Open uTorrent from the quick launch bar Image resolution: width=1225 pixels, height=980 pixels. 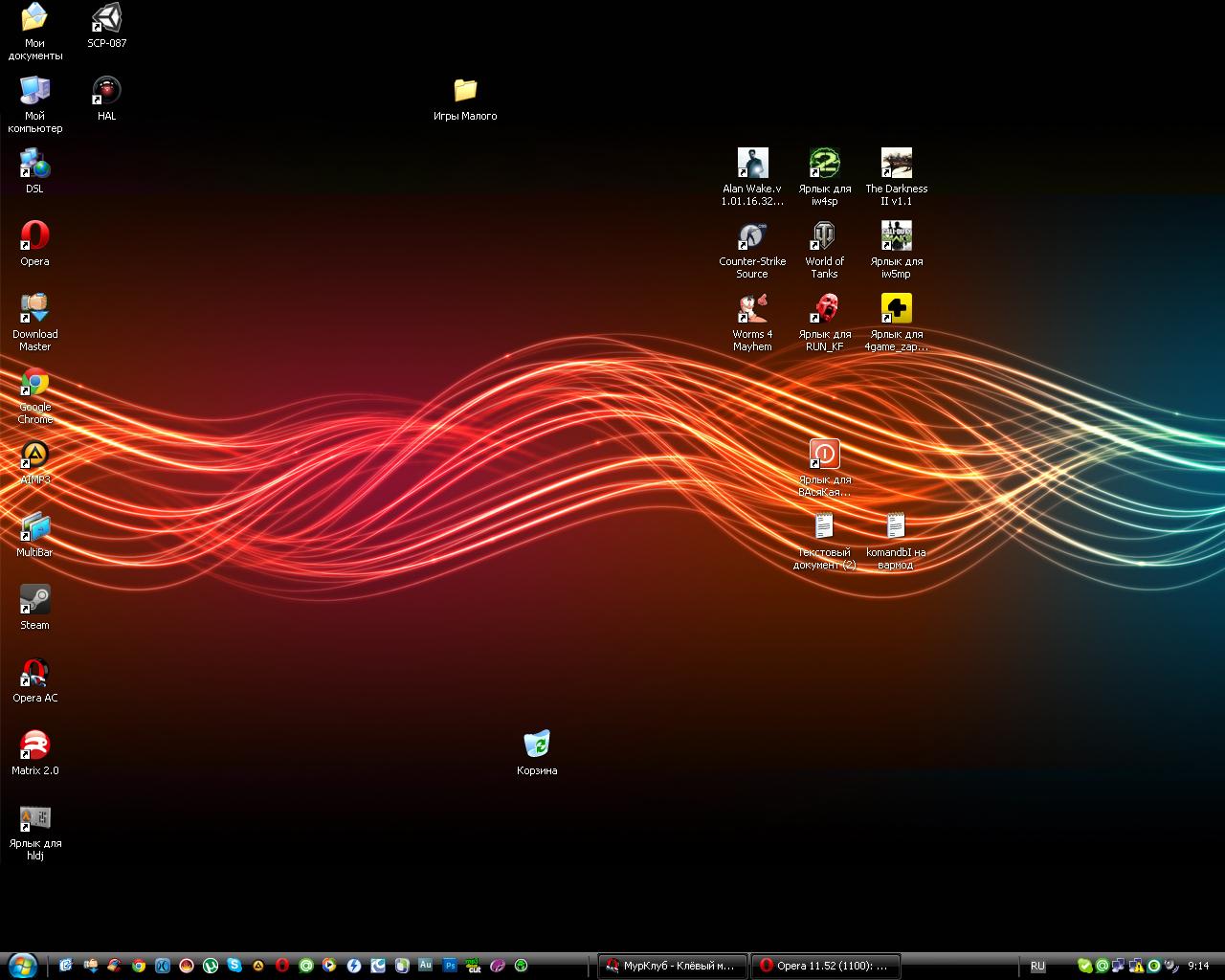coord(211,966)
